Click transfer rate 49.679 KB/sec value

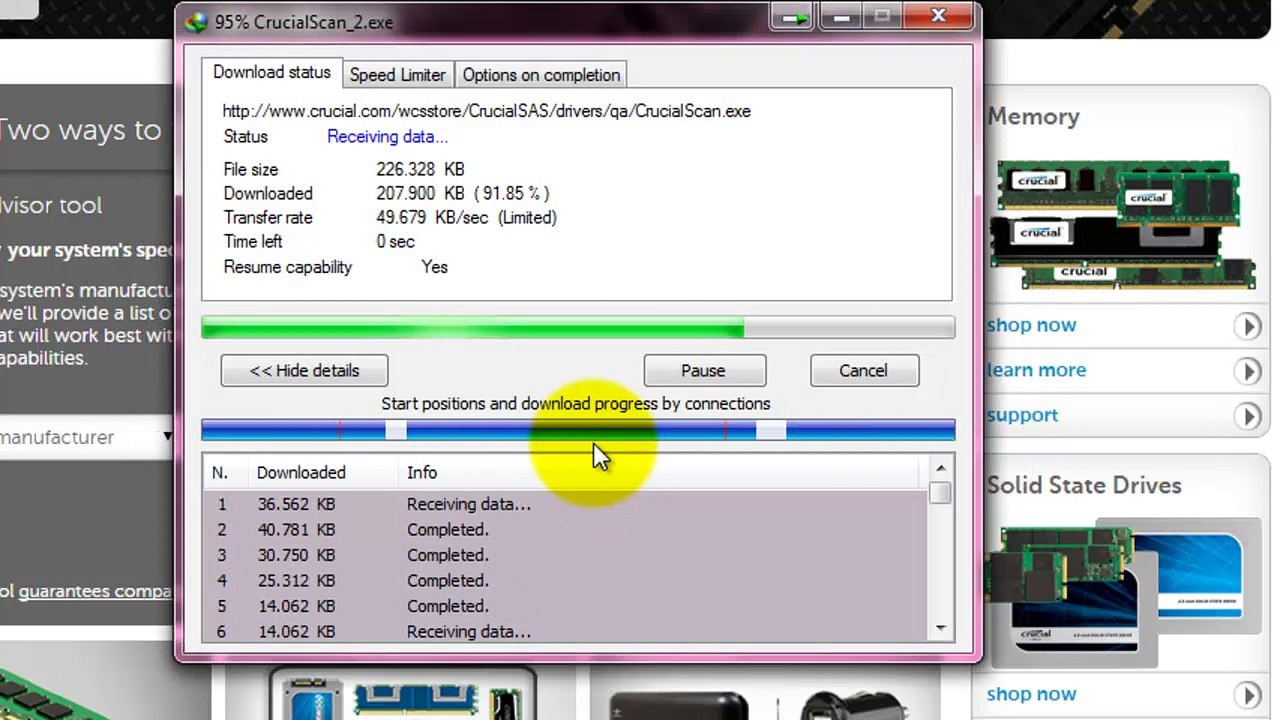[466, 218]
